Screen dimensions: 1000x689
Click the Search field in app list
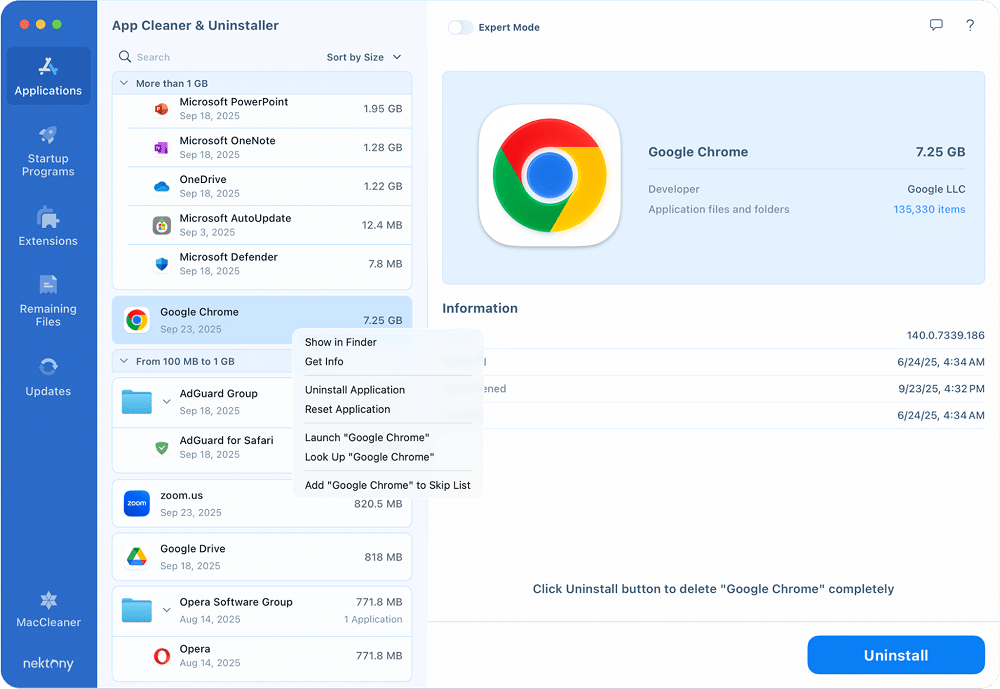[x=220, y=57]
